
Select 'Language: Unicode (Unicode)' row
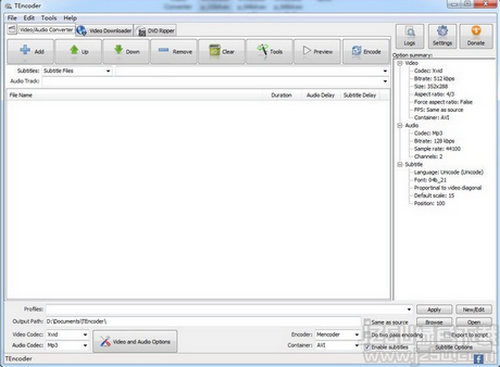448,172
